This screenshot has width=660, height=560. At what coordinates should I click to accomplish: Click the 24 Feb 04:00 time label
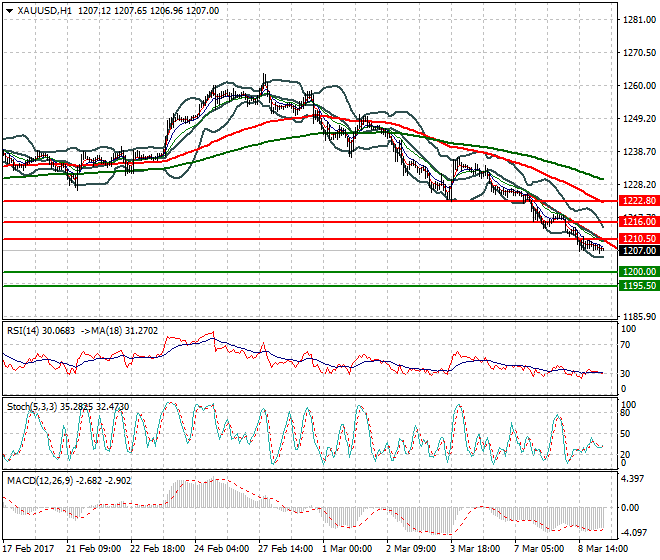click(x=221, y=549)
